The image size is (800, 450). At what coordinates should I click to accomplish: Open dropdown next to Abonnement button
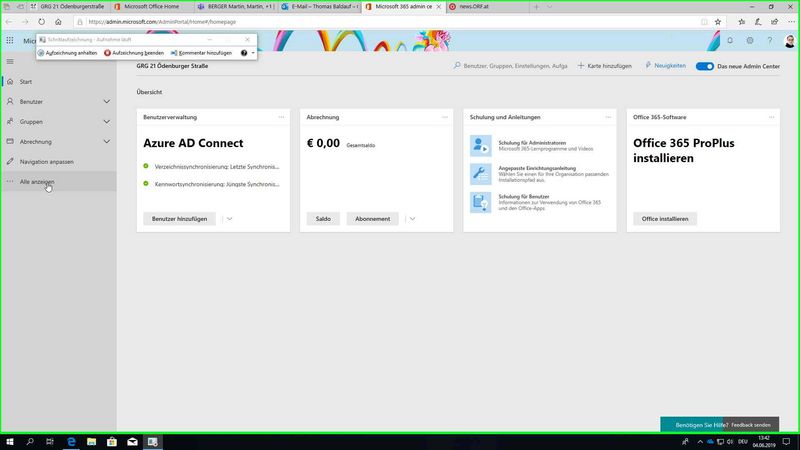(412, 219)
